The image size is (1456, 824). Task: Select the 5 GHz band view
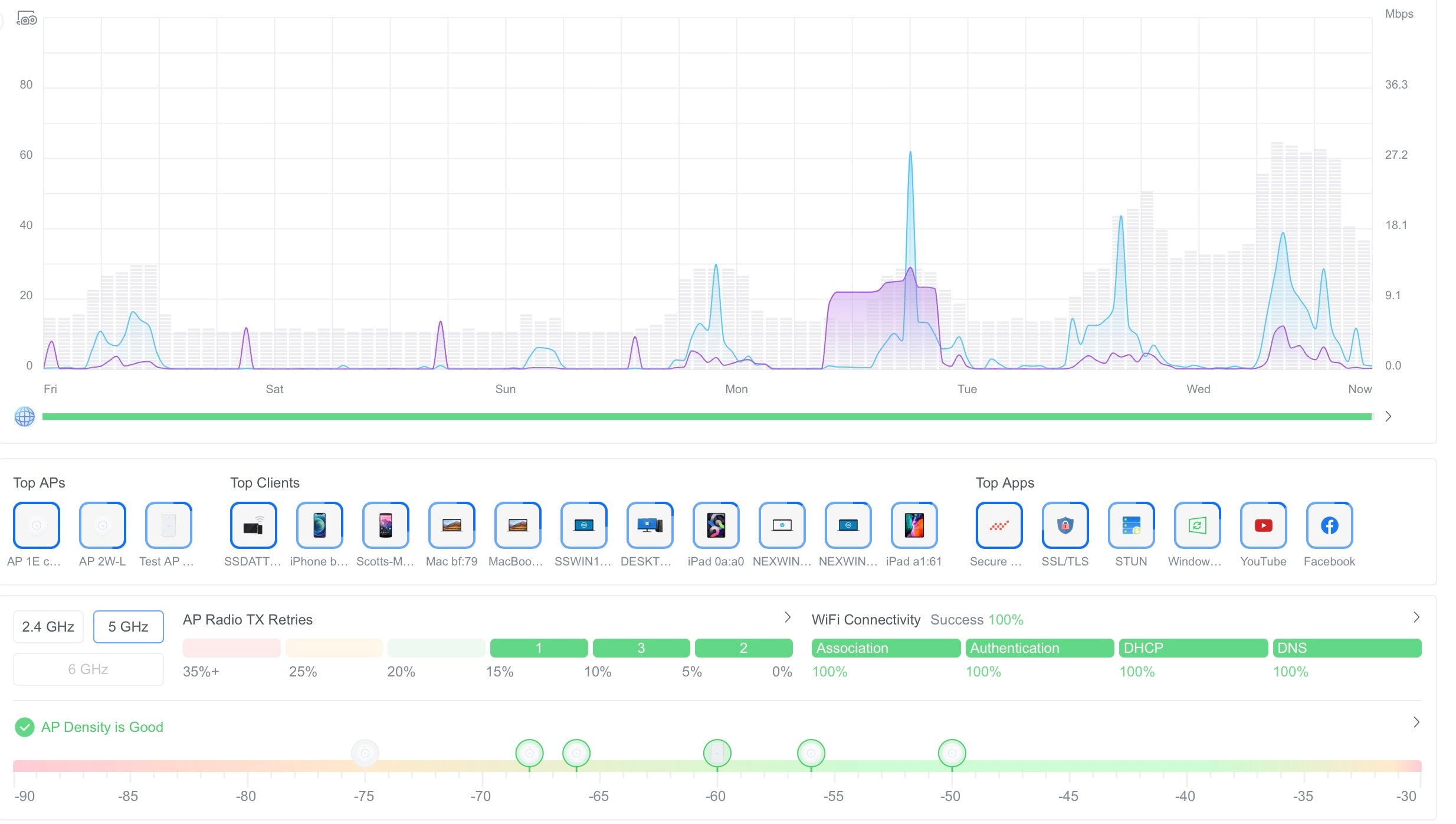tap(127, 626)
